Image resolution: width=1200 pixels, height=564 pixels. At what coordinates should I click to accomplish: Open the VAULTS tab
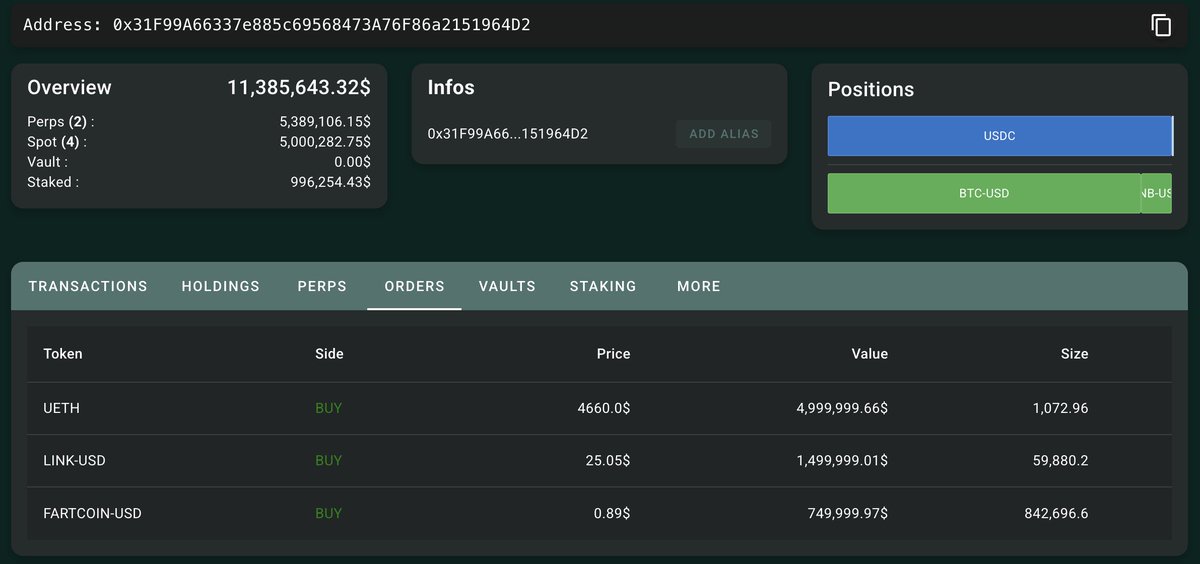pos(507,286)
